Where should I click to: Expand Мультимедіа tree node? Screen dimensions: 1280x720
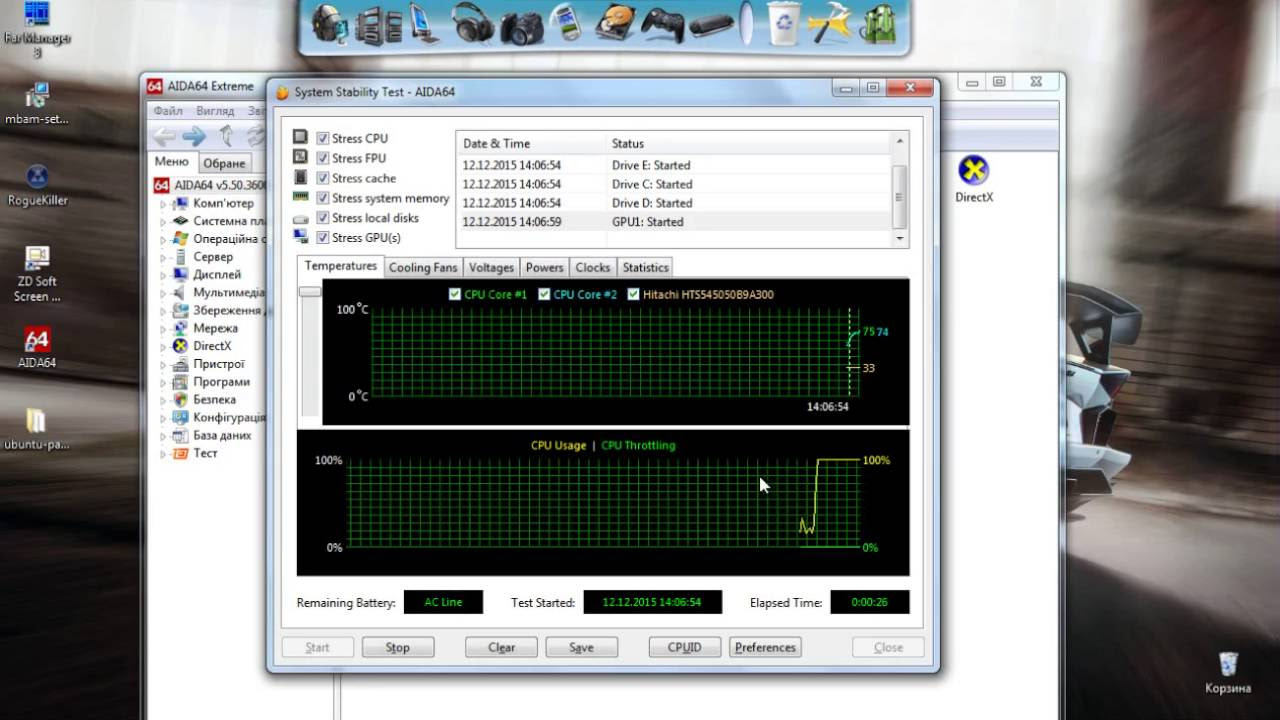point(164,293)
